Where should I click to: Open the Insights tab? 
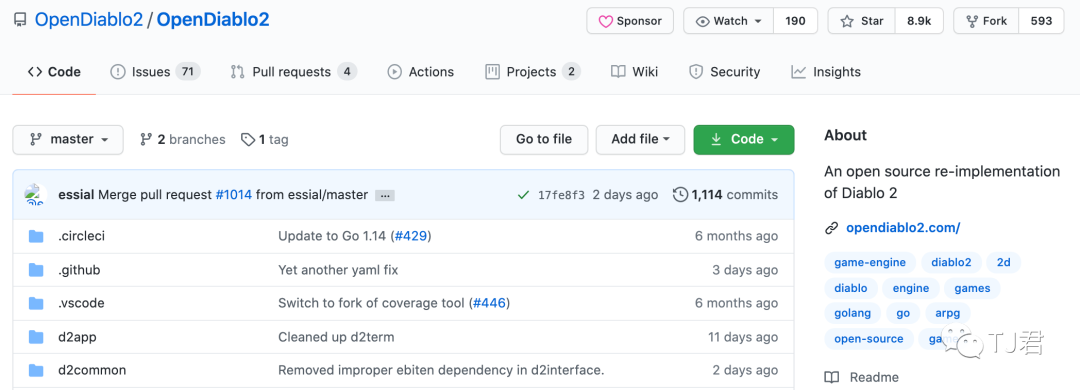(x=826, y=72)
